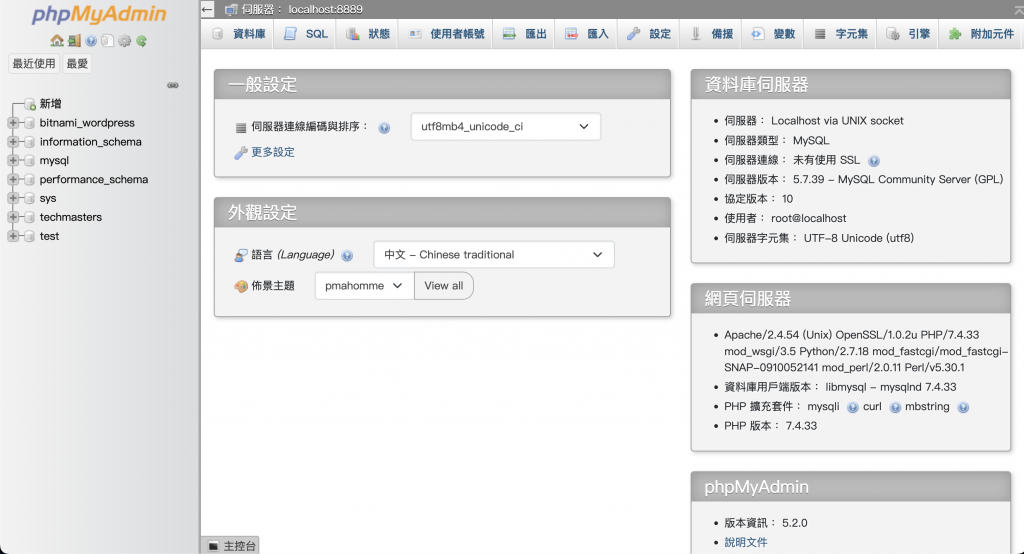Reload navigation panel green refresh icon

pyautogui.click(x=141, y=41)
